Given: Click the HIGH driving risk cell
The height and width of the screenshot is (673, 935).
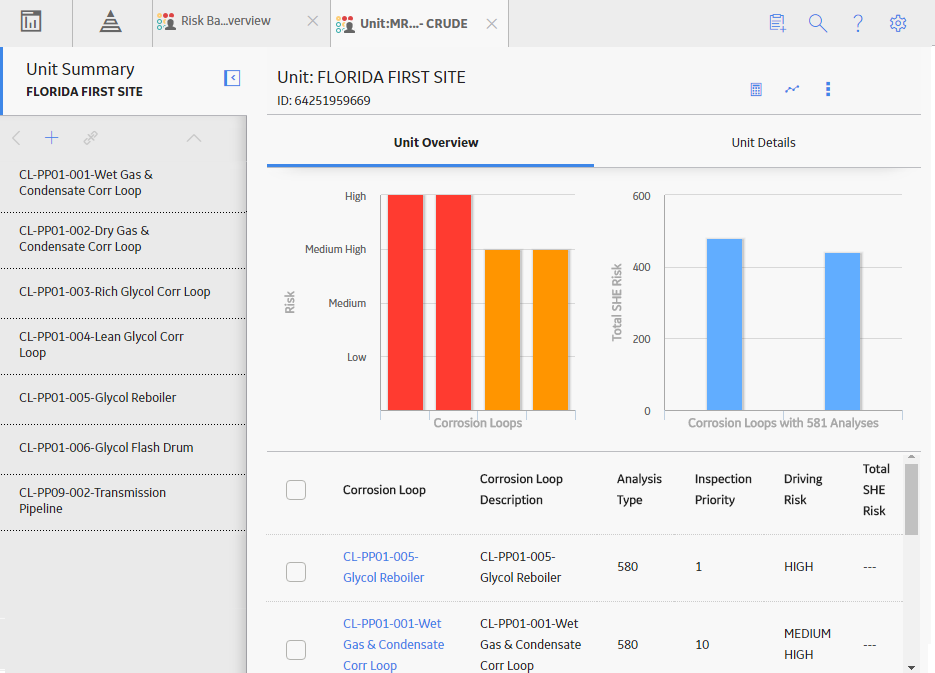Looking at the screenshot, I should point(798,567).
